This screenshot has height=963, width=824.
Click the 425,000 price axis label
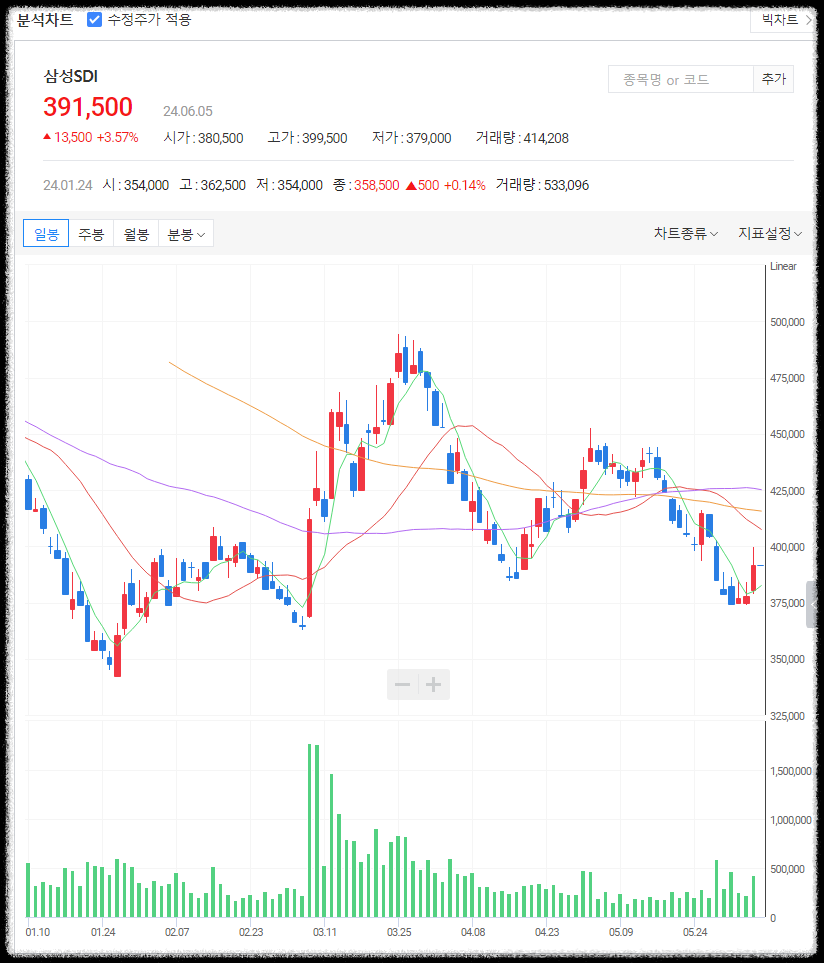point(787,491)
